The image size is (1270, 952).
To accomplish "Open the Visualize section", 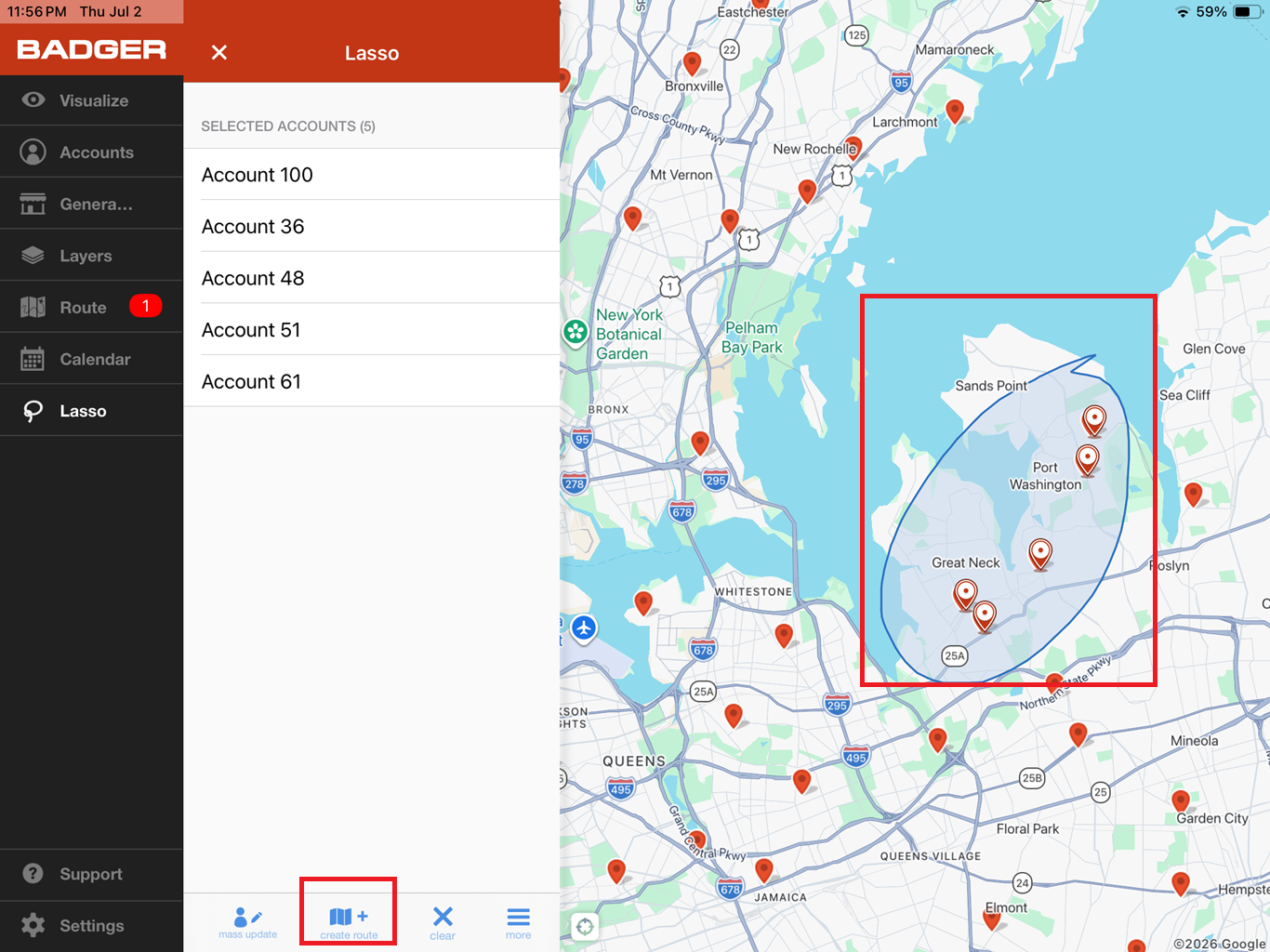I will [x=91, y=100].
